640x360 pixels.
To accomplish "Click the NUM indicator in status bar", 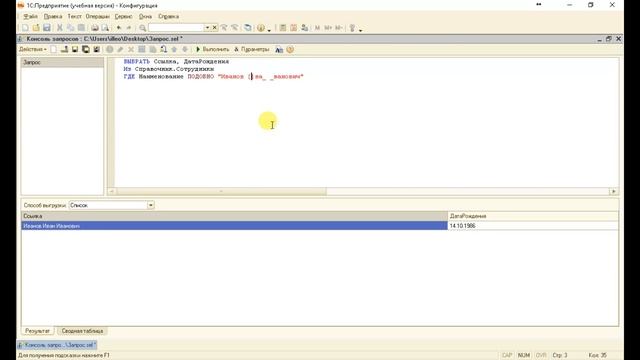I will coord(524,355).
